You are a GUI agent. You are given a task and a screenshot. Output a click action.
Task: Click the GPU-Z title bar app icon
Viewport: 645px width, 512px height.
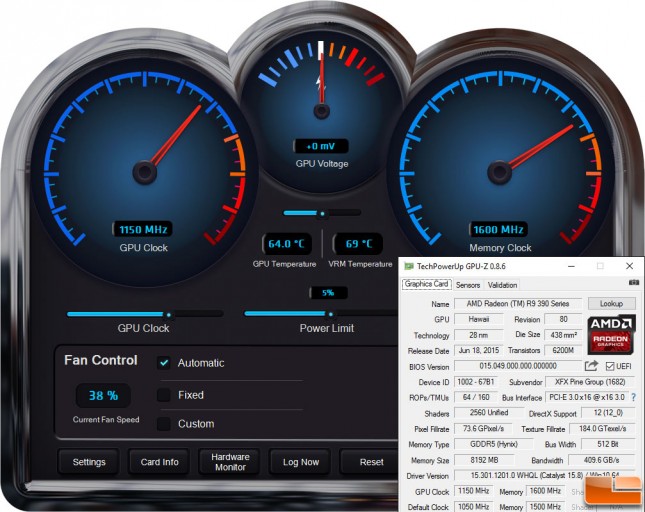coord(408,266)
